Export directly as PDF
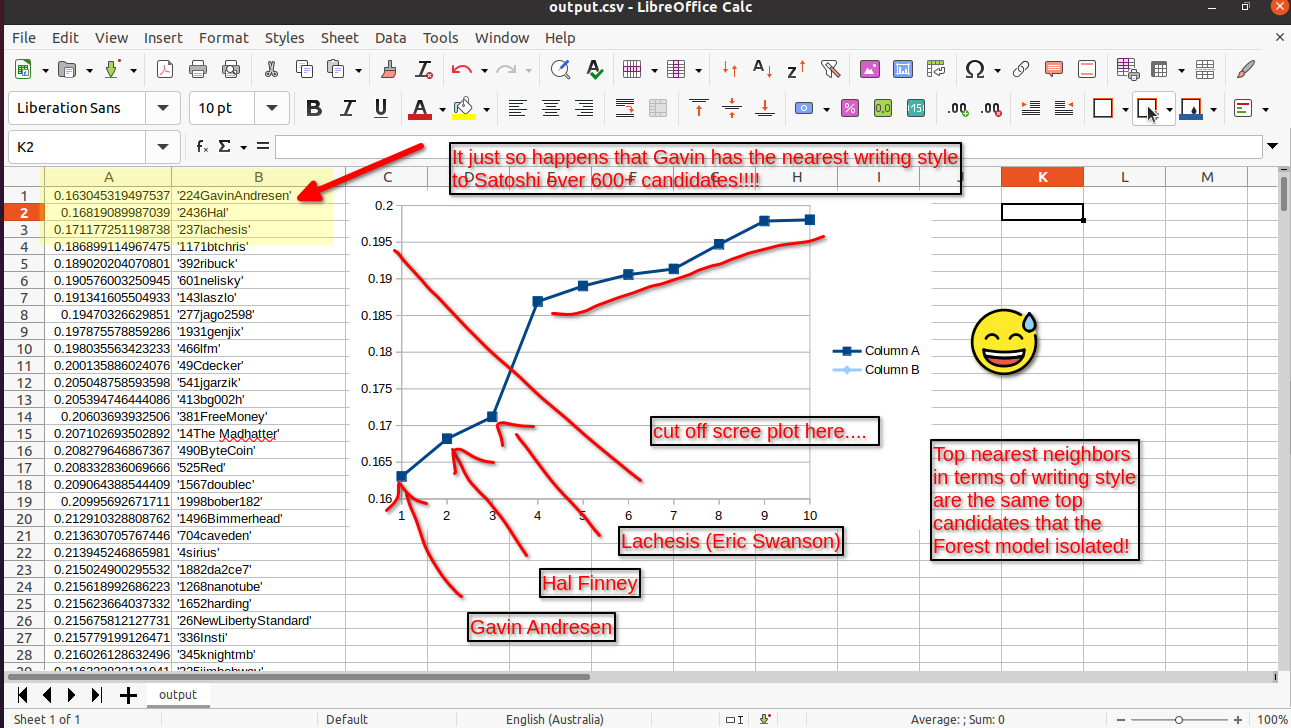This screenshot has height=728, width=1291. click(x=163, y=69)
